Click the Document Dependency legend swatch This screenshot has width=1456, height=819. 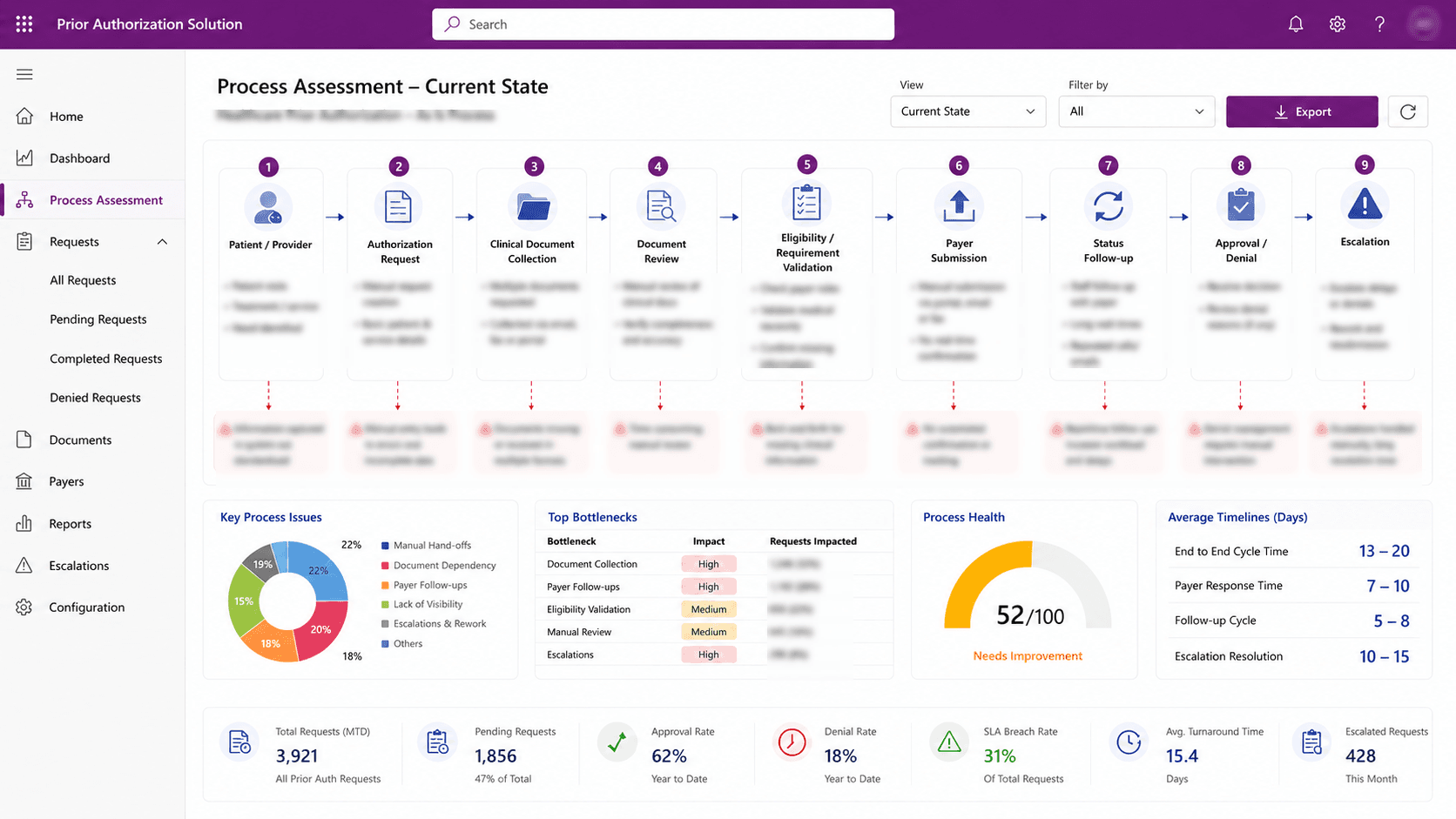coord(385,566)
